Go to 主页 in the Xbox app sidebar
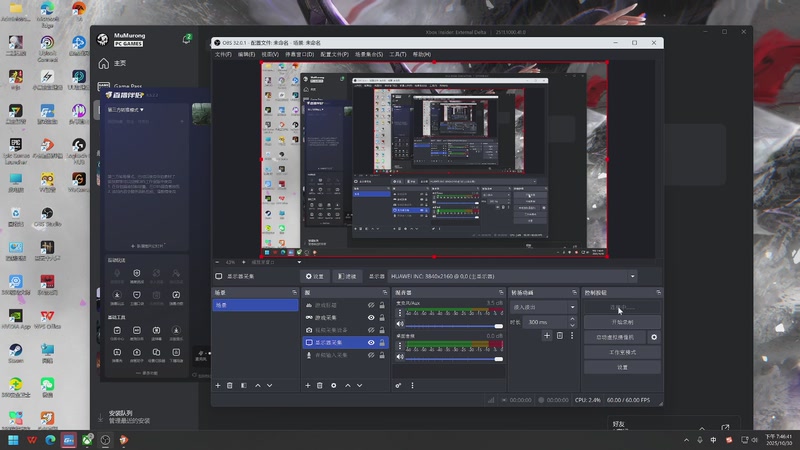Image resolution: width=800 pixels, height=450 pixels. click(112, 63)
